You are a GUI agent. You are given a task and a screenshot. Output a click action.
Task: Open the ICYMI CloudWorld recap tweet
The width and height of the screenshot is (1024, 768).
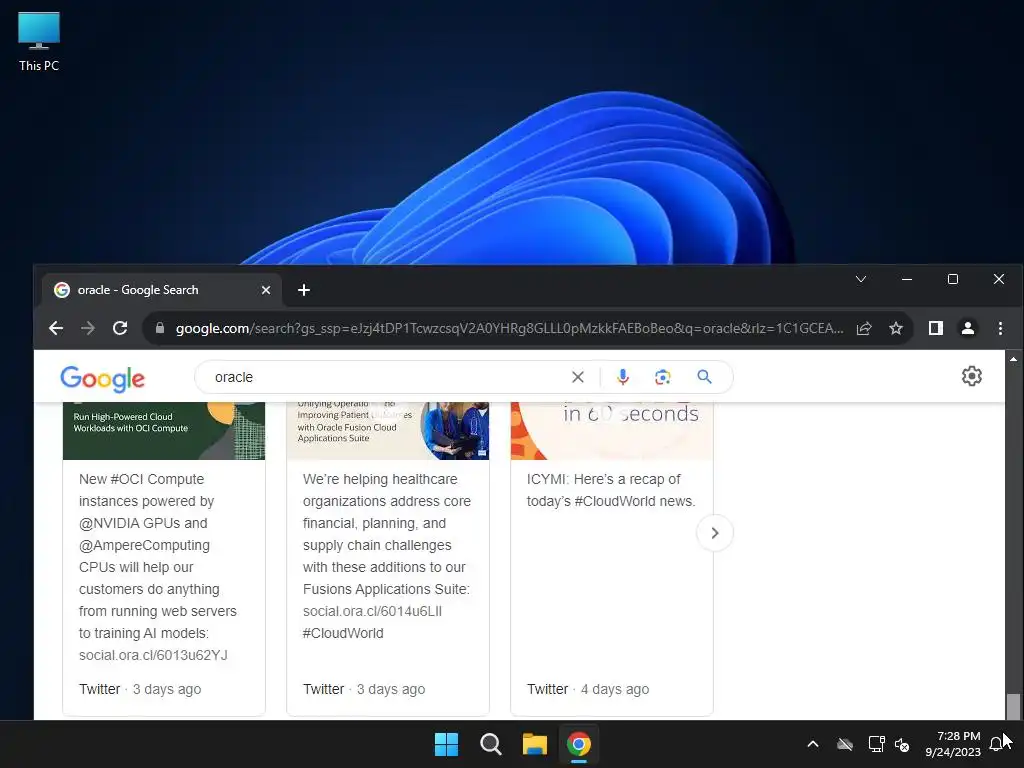click(611, 490)
